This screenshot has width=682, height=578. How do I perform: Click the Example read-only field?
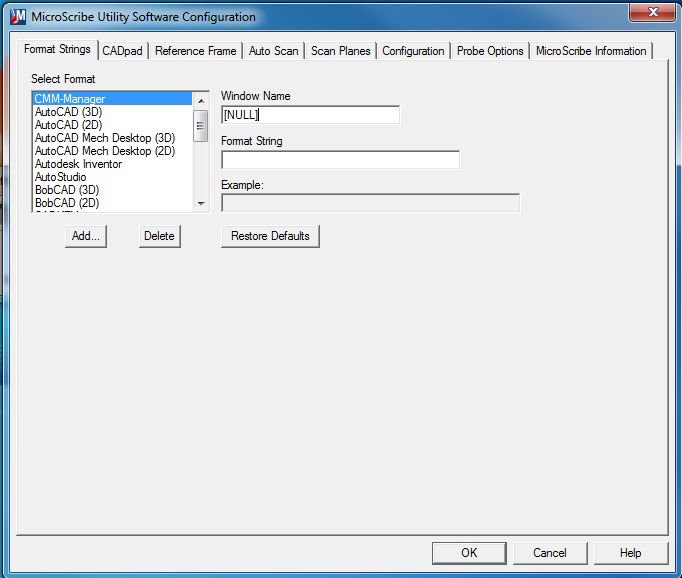pyautogui.click(x=371, y=203)
